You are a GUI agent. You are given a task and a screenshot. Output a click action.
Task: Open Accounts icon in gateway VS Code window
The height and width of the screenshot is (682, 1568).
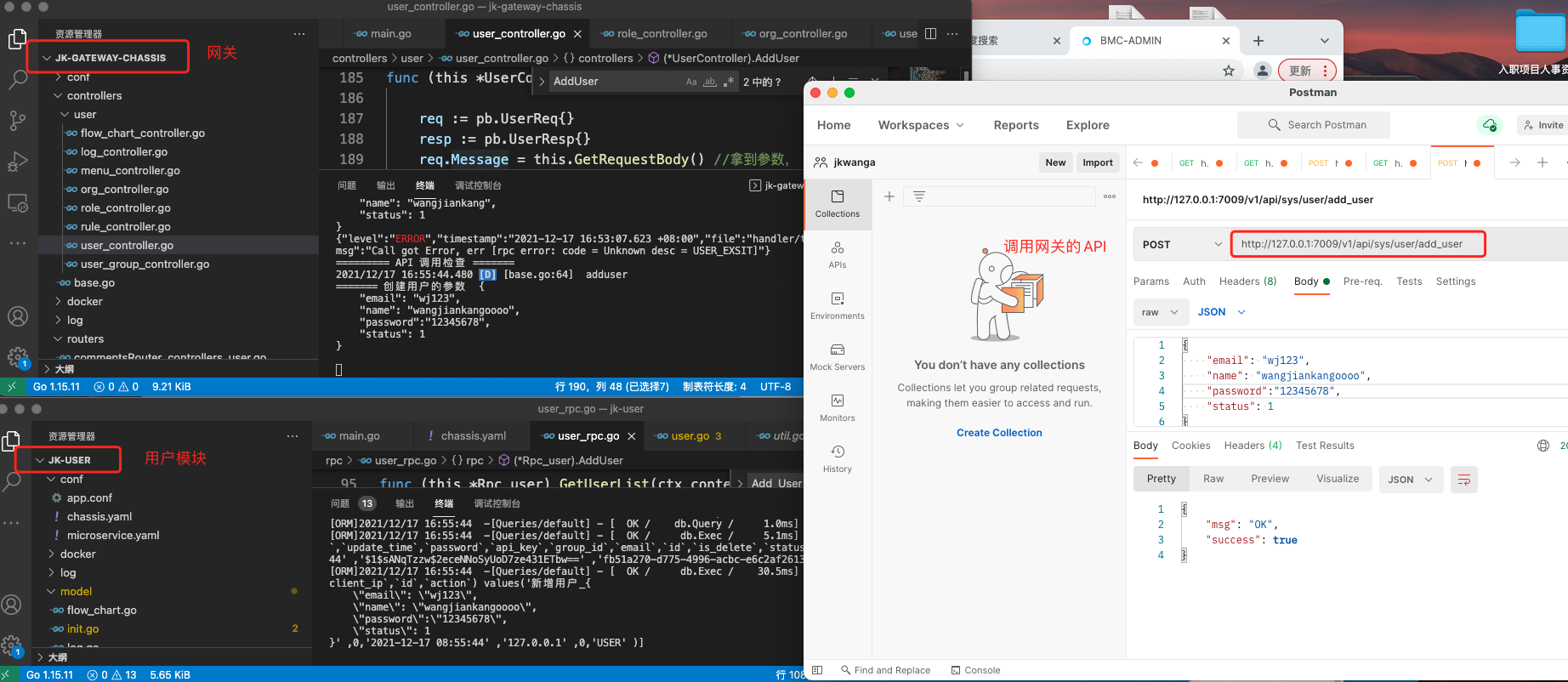click(x=17, y=316)
